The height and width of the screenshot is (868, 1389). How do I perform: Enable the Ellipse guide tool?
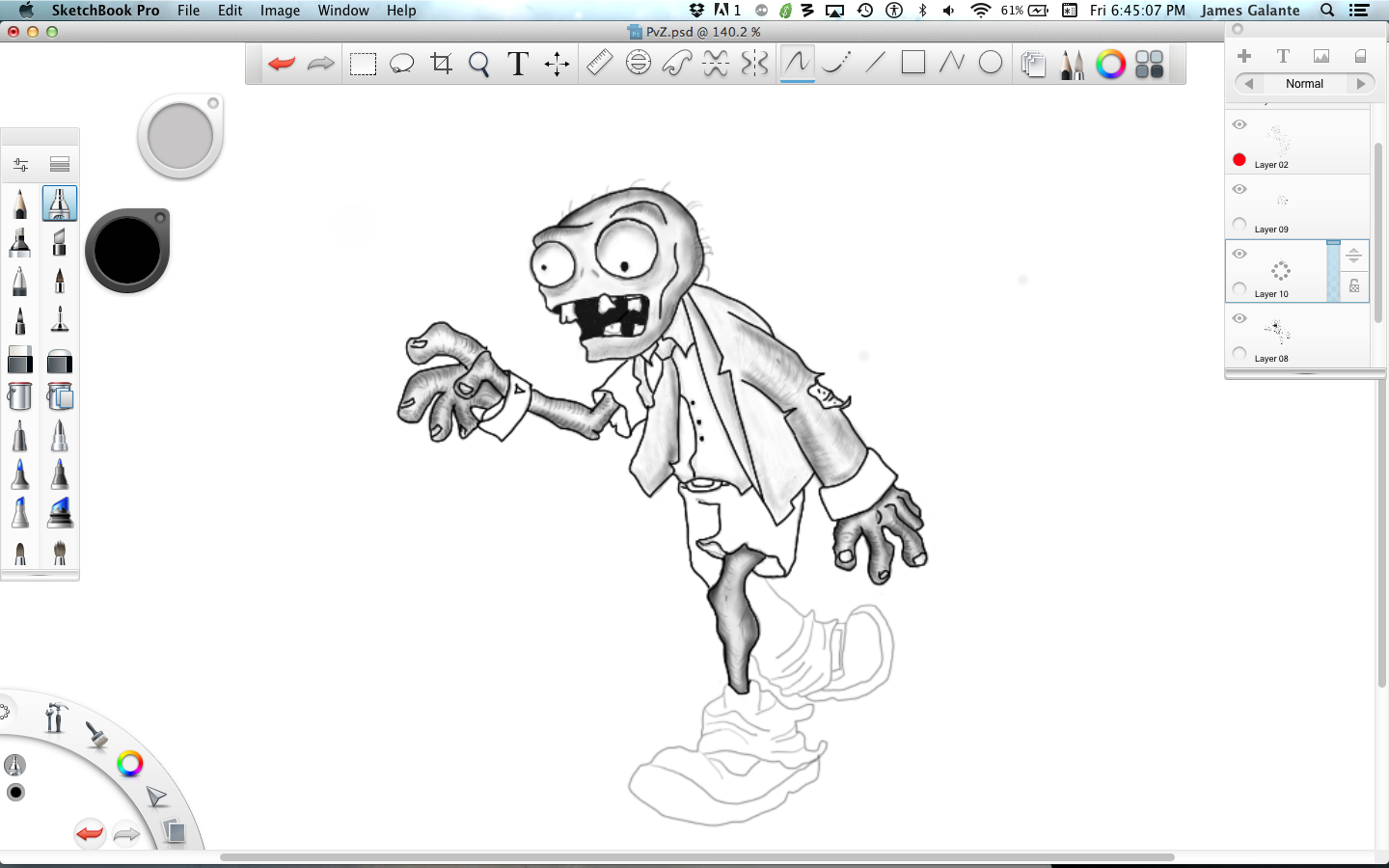point(638,64)
